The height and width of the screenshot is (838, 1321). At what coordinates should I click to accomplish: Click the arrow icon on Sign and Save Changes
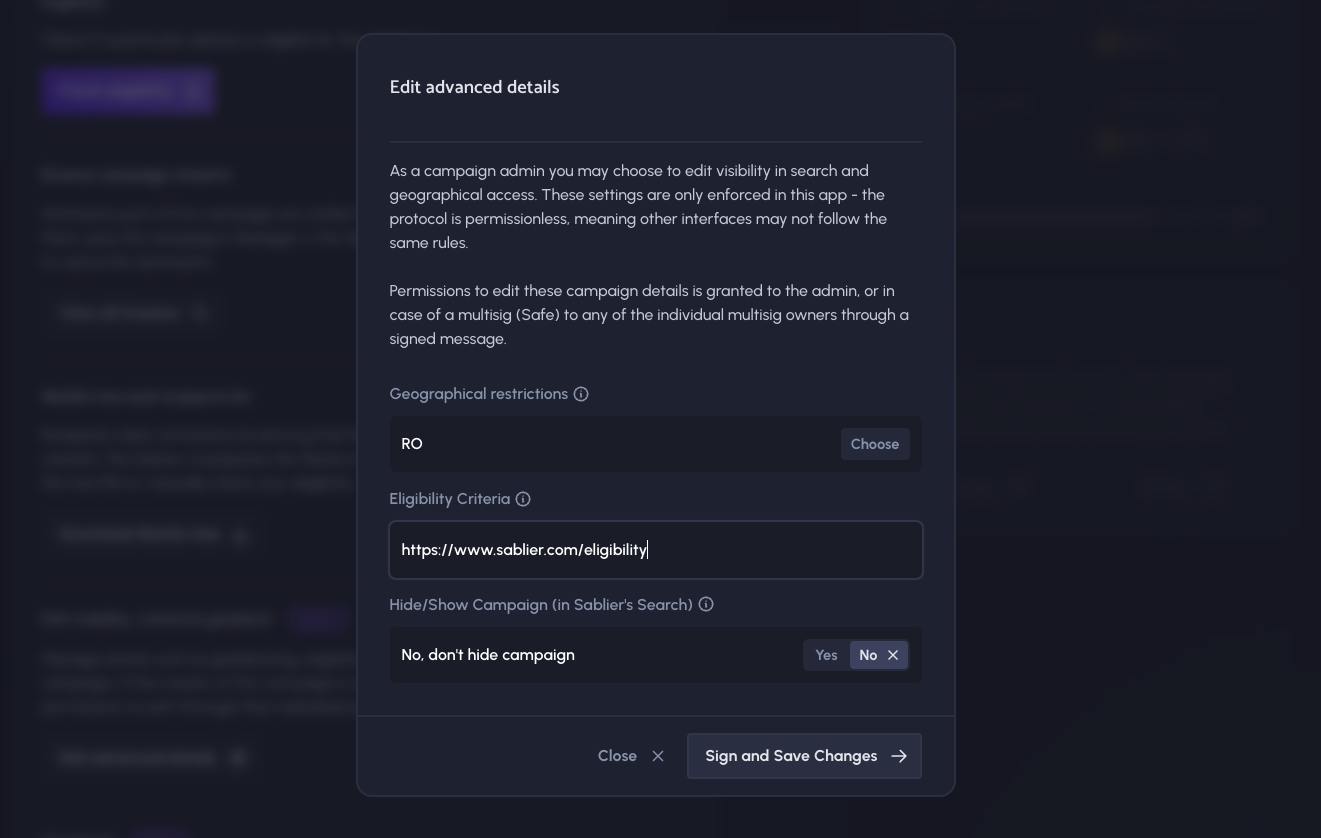(x=899, y=756)
